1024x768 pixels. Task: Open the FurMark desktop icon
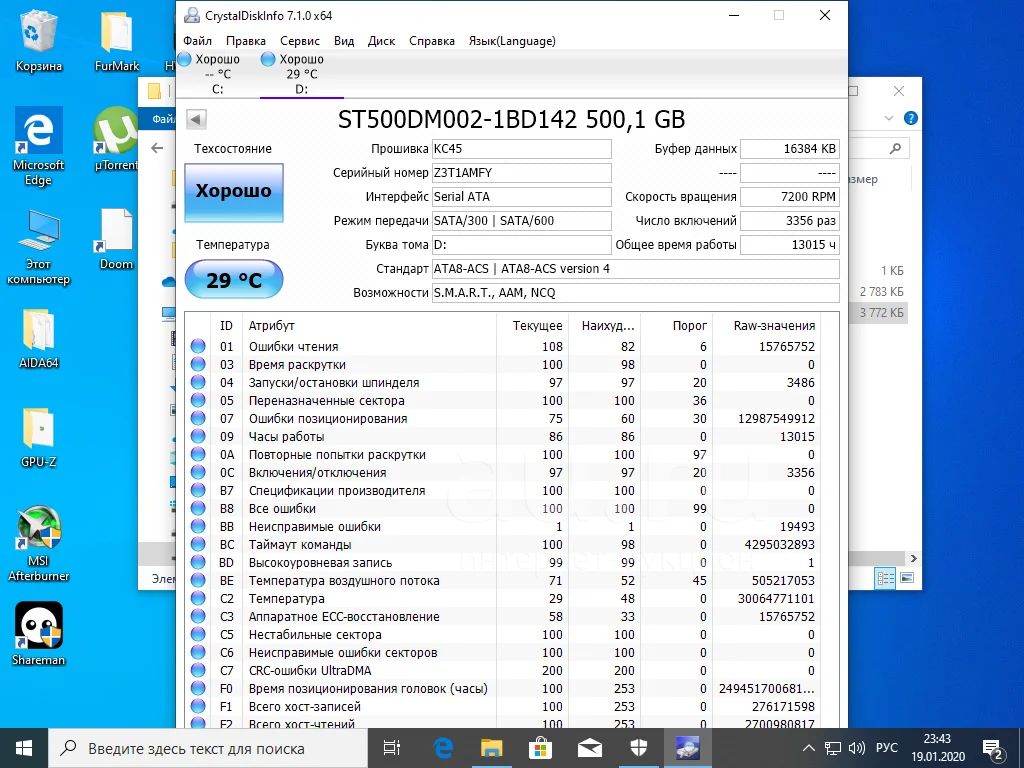click(116, 41)
